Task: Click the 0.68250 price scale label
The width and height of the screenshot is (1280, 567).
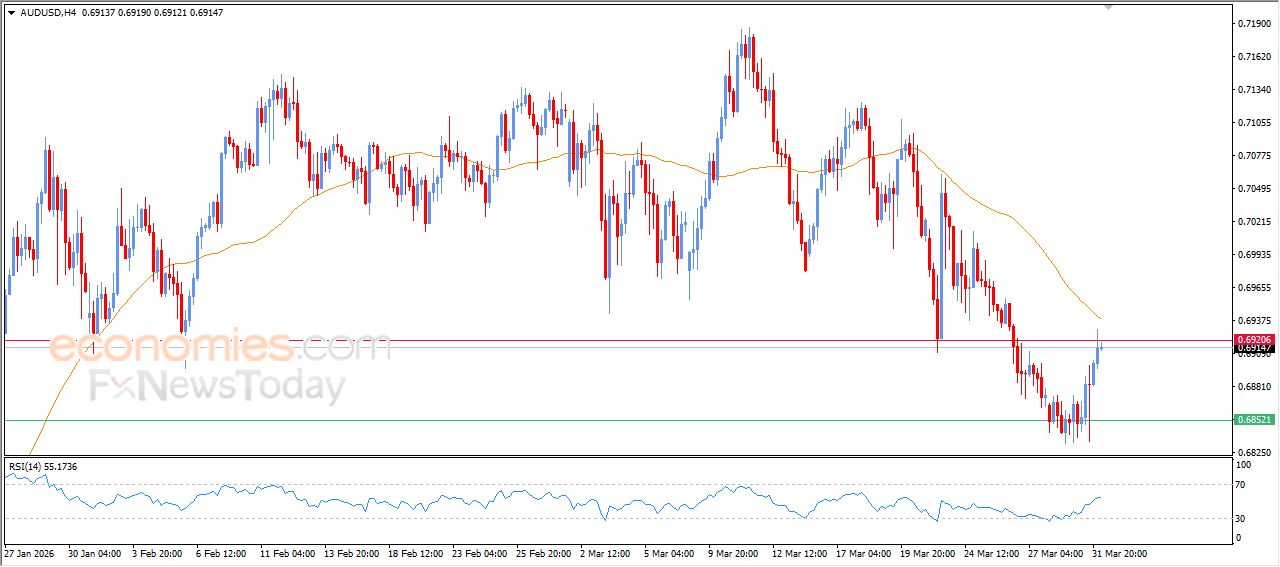Action: point(1254,452)
